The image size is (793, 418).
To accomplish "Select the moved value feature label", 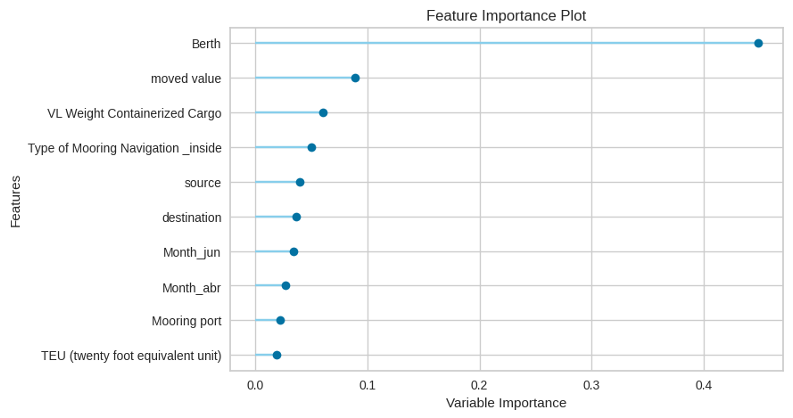I will [x=186, y=78].
